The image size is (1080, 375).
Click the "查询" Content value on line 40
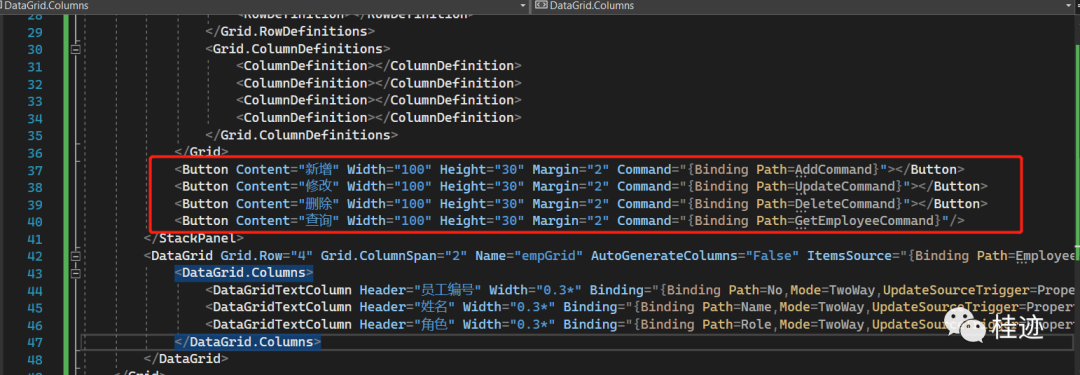point(318,221)
